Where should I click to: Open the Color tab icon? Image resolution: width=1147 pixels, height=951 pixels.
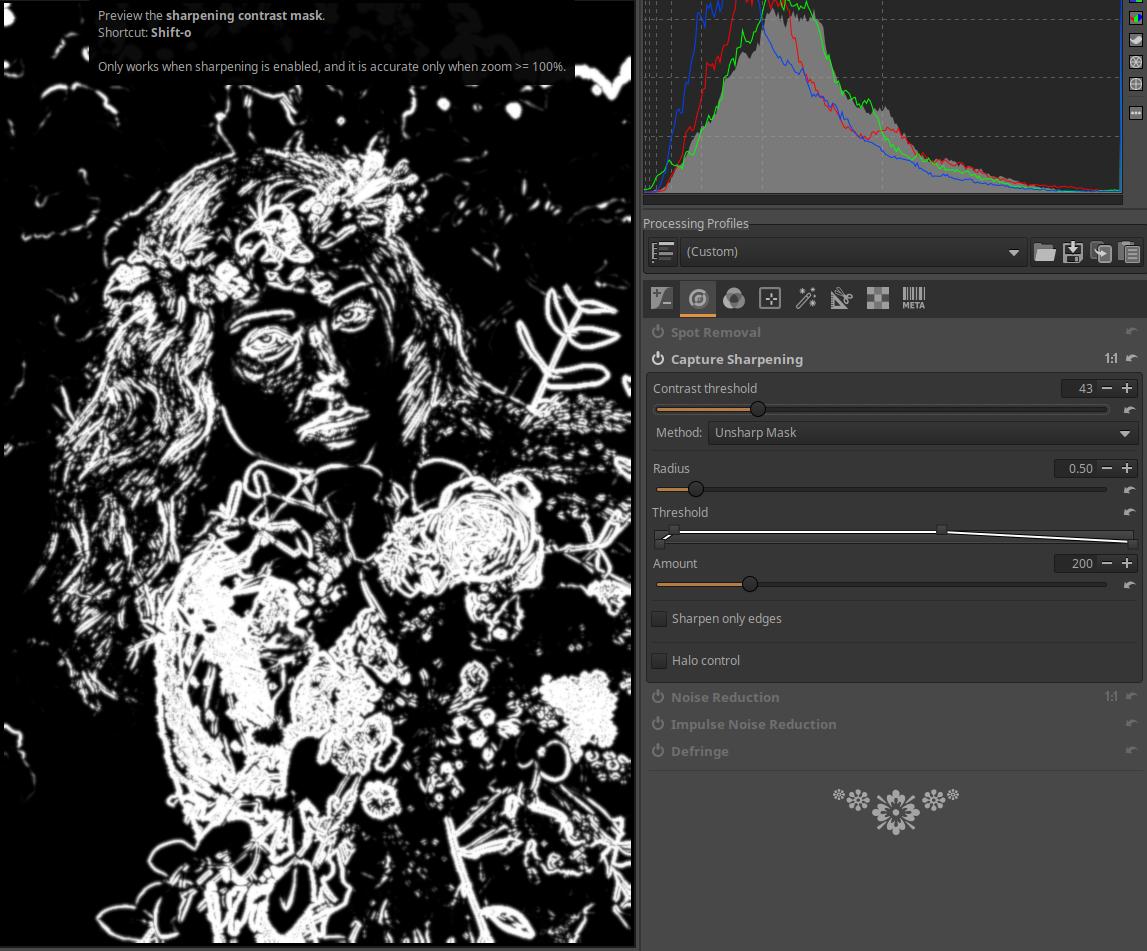point(734,298)
